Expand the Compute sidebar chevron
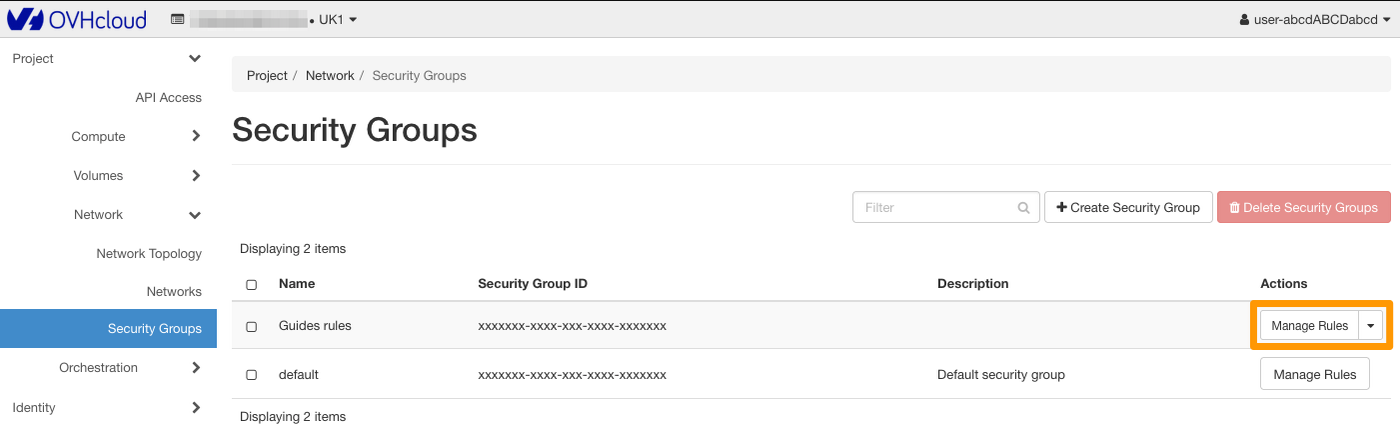The height and width of the screenshot is (428, 1400). click(196, 136)
